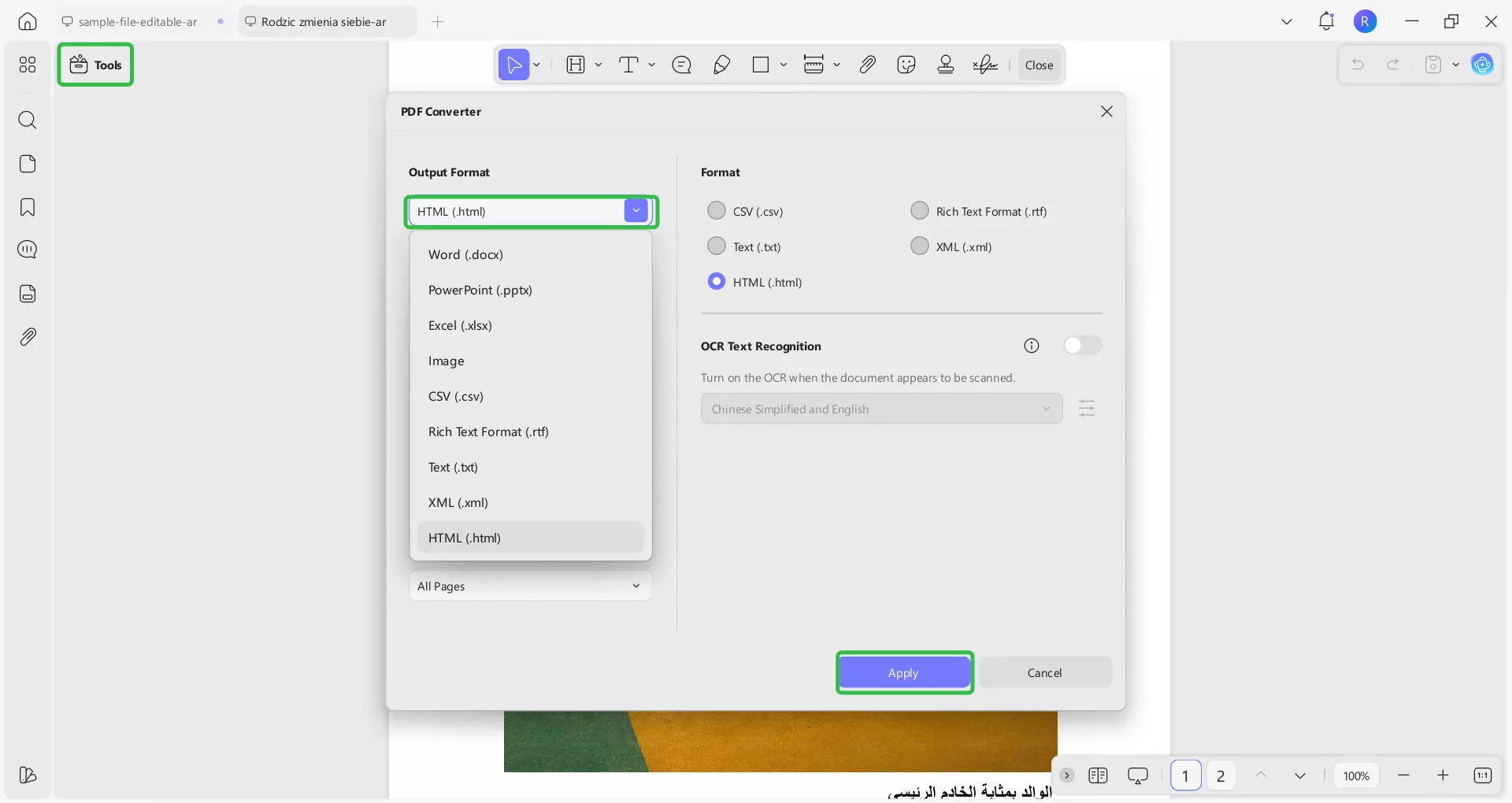This screenshot has height=803, width=1512.
Task: Start slideshow presentation from bottom bar
Action: pyautogui.click(x=1138, y=775)
